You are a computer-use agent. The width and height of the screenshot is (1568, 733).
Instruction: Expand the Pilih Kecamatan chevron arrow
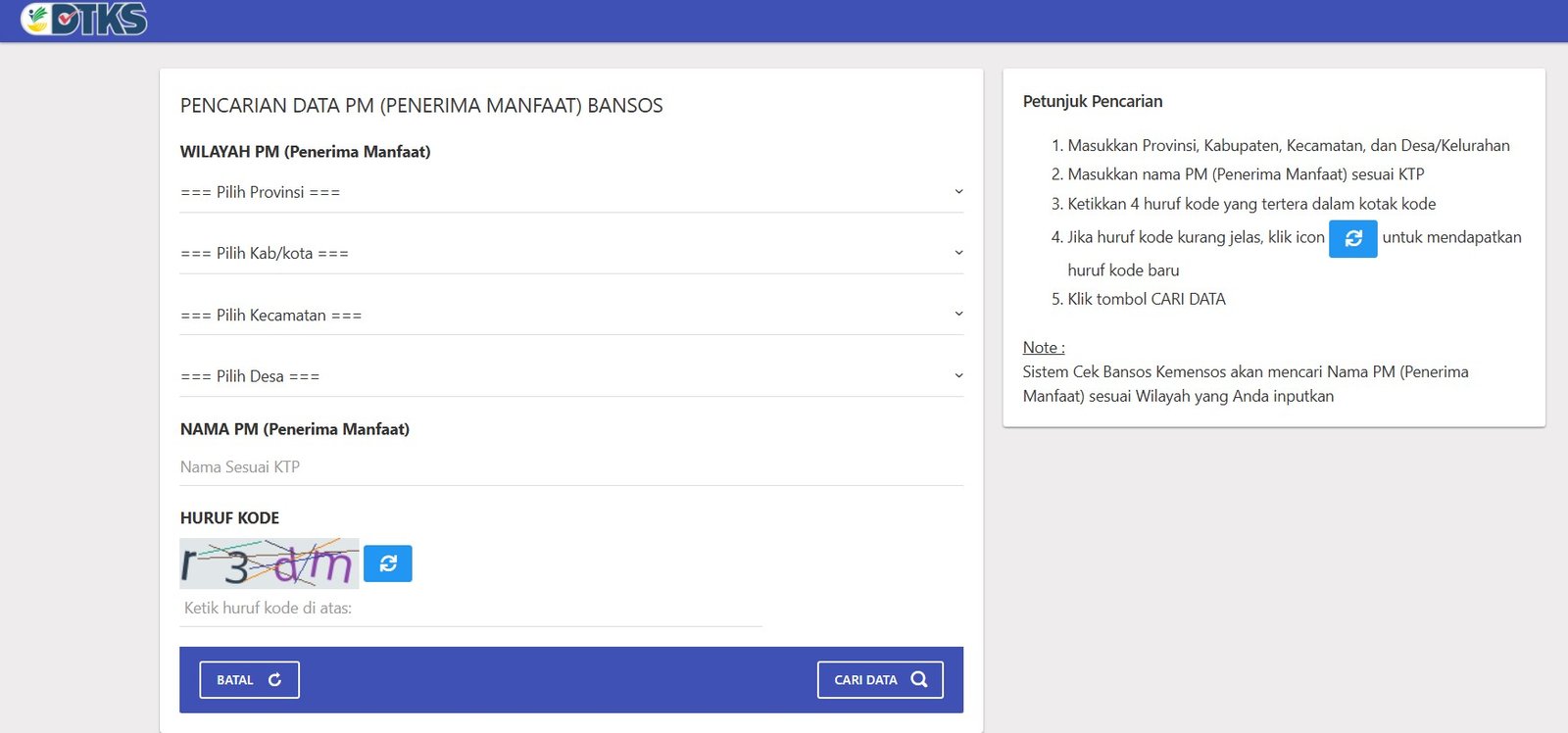click(958, 314)
